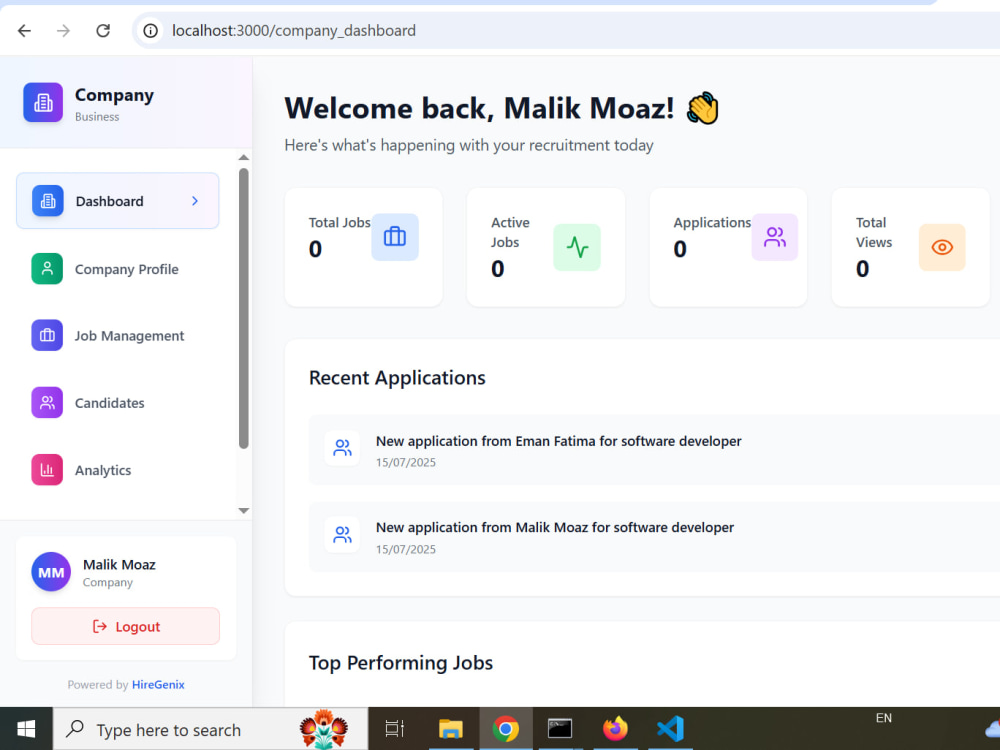1000x750 pixels.
Task: Click the Applications people icon
Action: click(x=775, y=237)
